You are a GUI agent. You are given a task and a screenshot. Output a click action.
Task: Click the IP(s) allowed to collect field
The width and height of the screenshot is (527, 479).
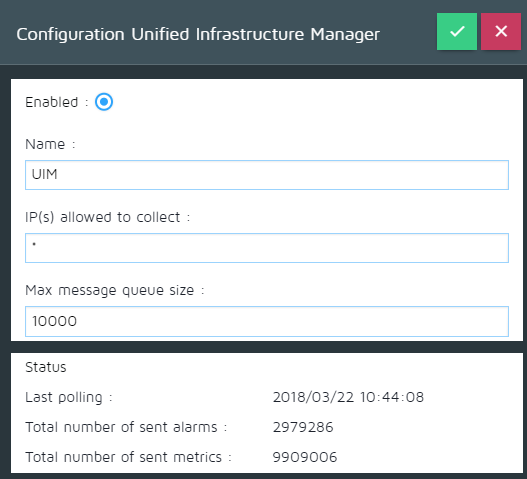[267, 248]
